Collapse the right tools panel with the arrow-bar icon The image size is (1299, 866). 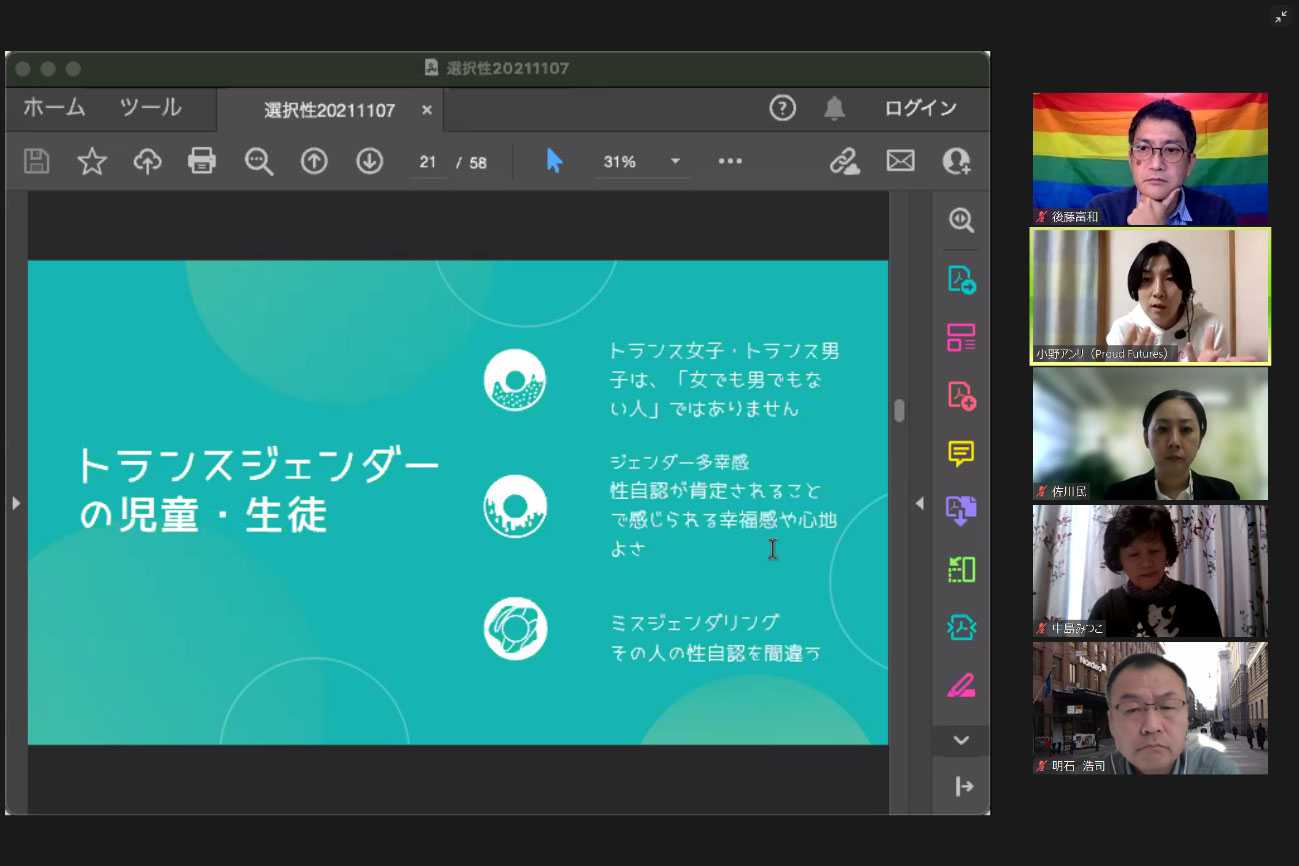click(963, 786)
